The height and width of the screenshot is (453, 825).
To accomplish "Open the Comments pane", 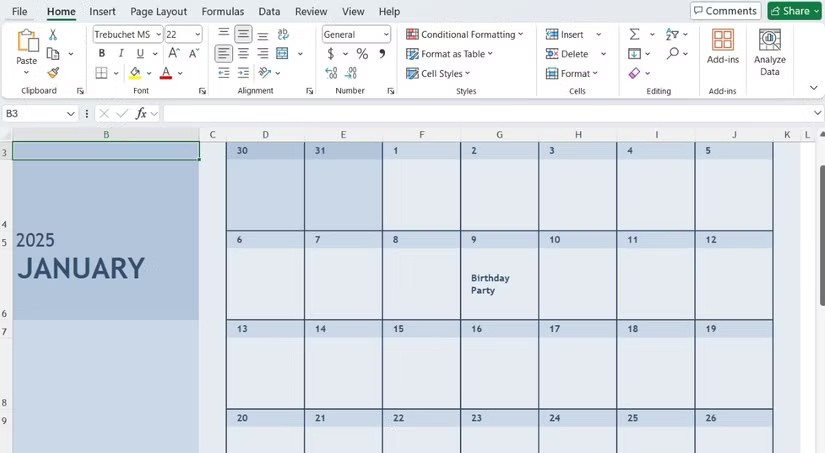I will [725, 11].
